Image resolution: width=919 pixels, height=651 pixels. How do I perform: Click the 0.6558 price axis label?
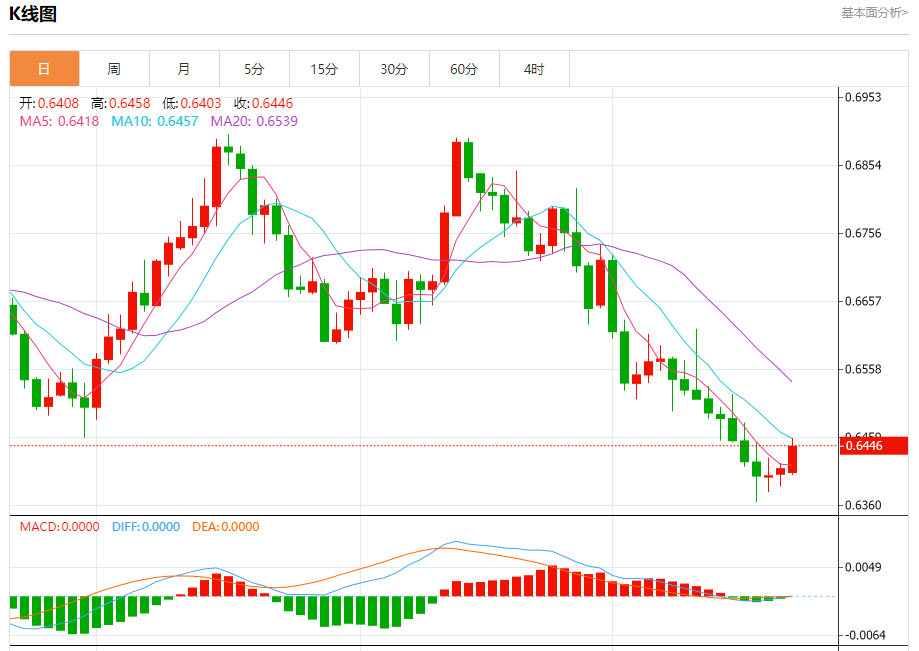(x=863, y=369)
